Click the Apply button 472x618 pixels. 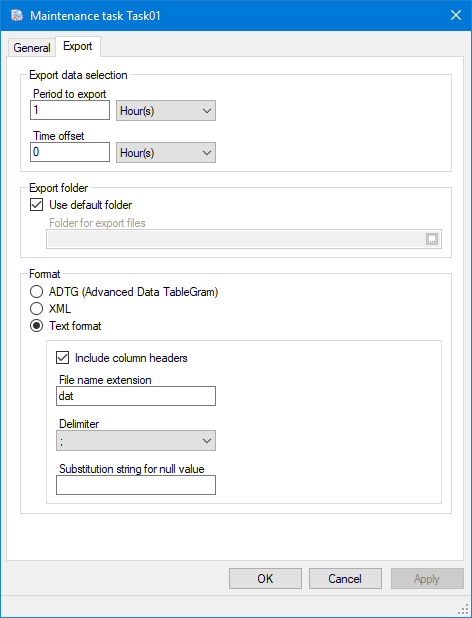(x=427, y=579)
